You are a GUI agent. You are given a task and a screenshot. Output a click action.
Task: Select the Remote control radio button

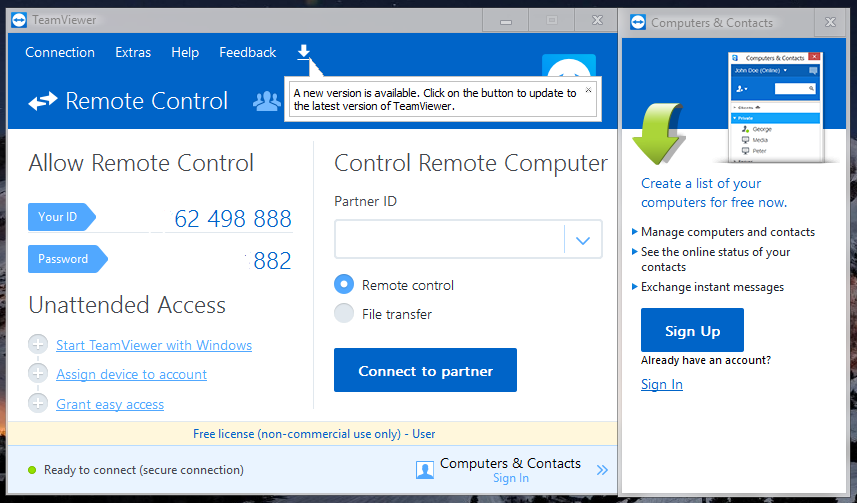pyautogui.click(x=344, y=284)
